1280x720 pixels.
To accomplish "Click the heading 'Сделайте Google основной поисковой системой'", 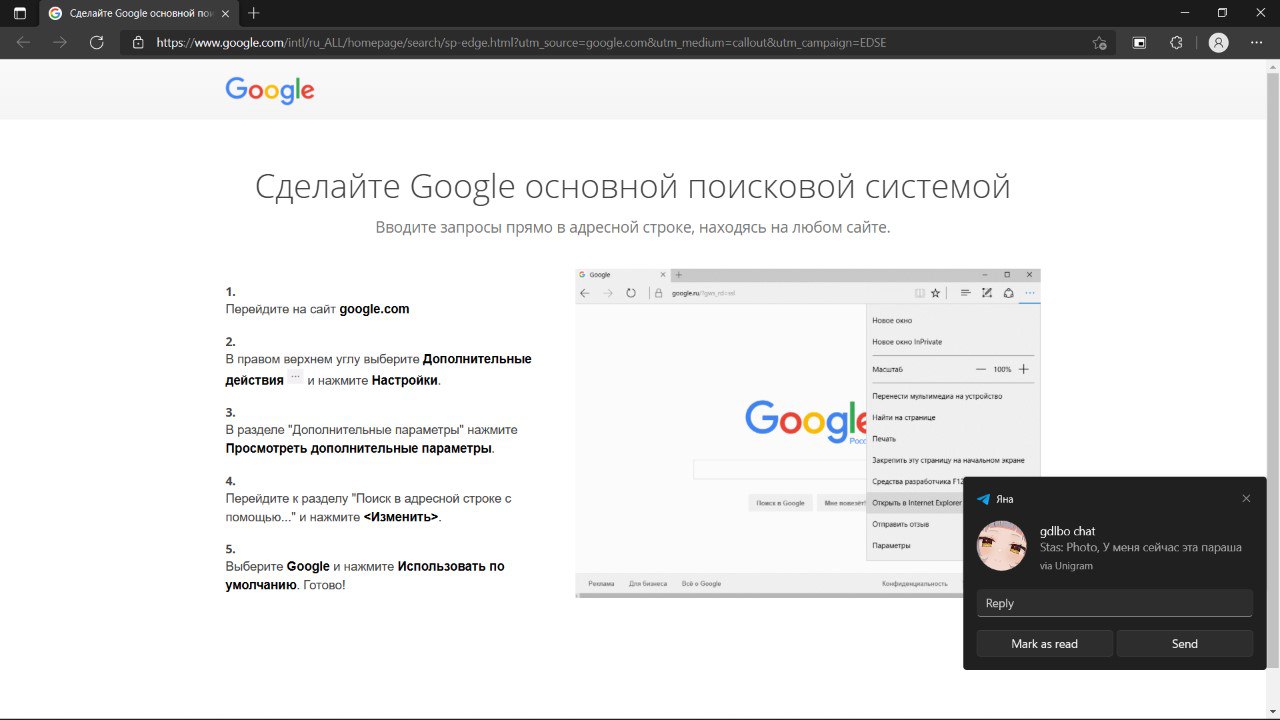I will (632, 187).
